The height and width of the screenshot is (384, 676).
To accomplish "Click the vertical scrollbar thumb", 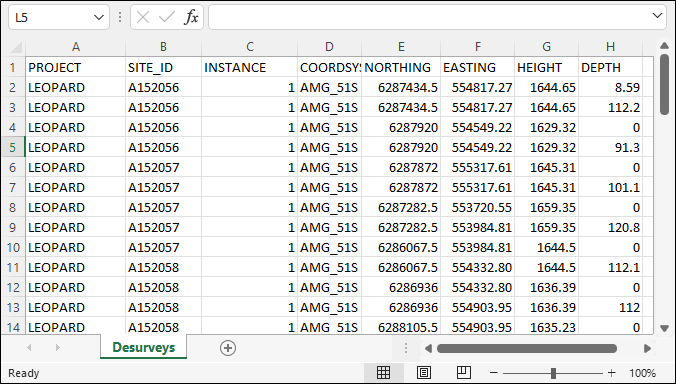I will [x=664, y=84].
